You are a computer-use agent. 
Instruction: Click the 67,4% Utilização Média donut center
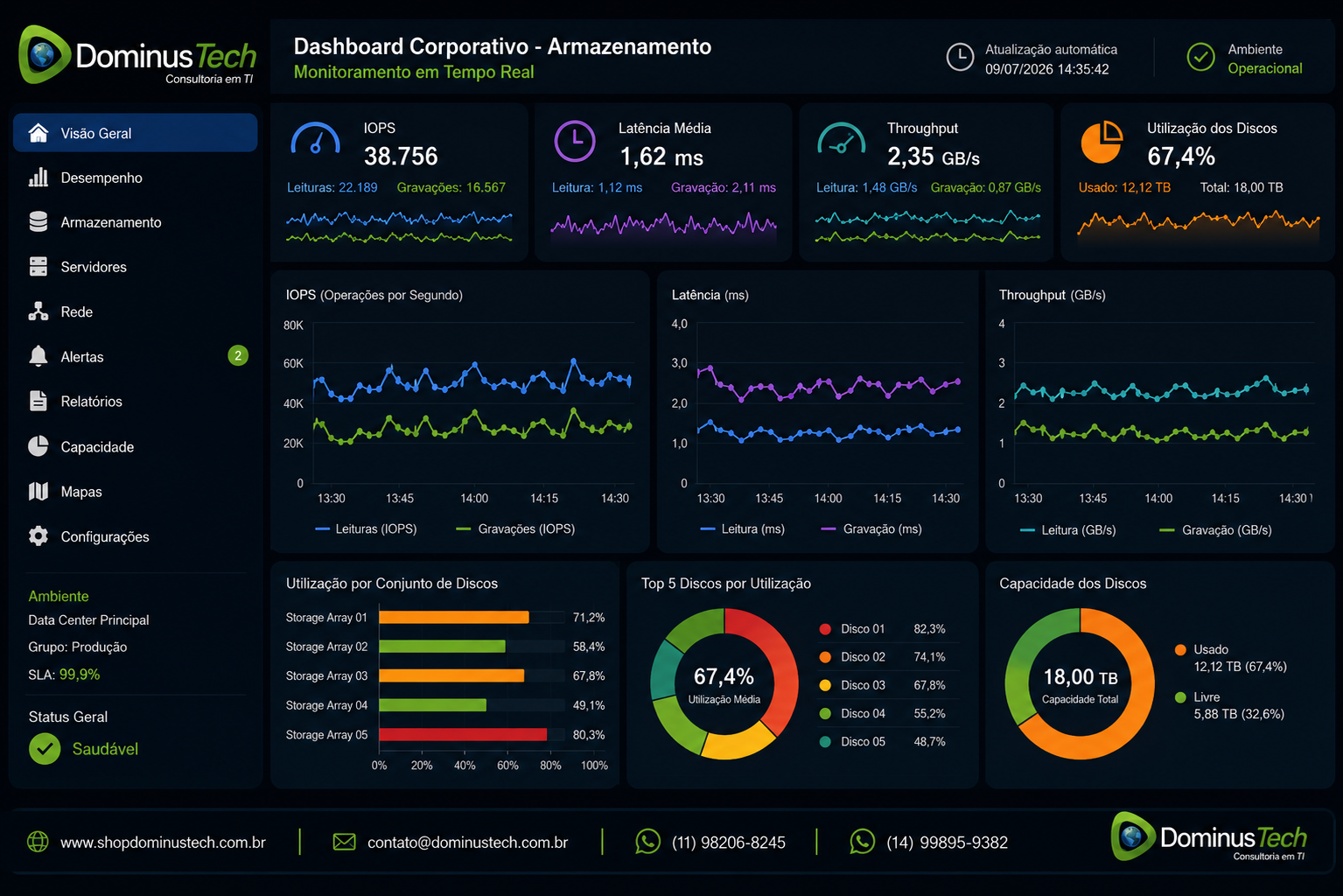click(x=724, y=683)
